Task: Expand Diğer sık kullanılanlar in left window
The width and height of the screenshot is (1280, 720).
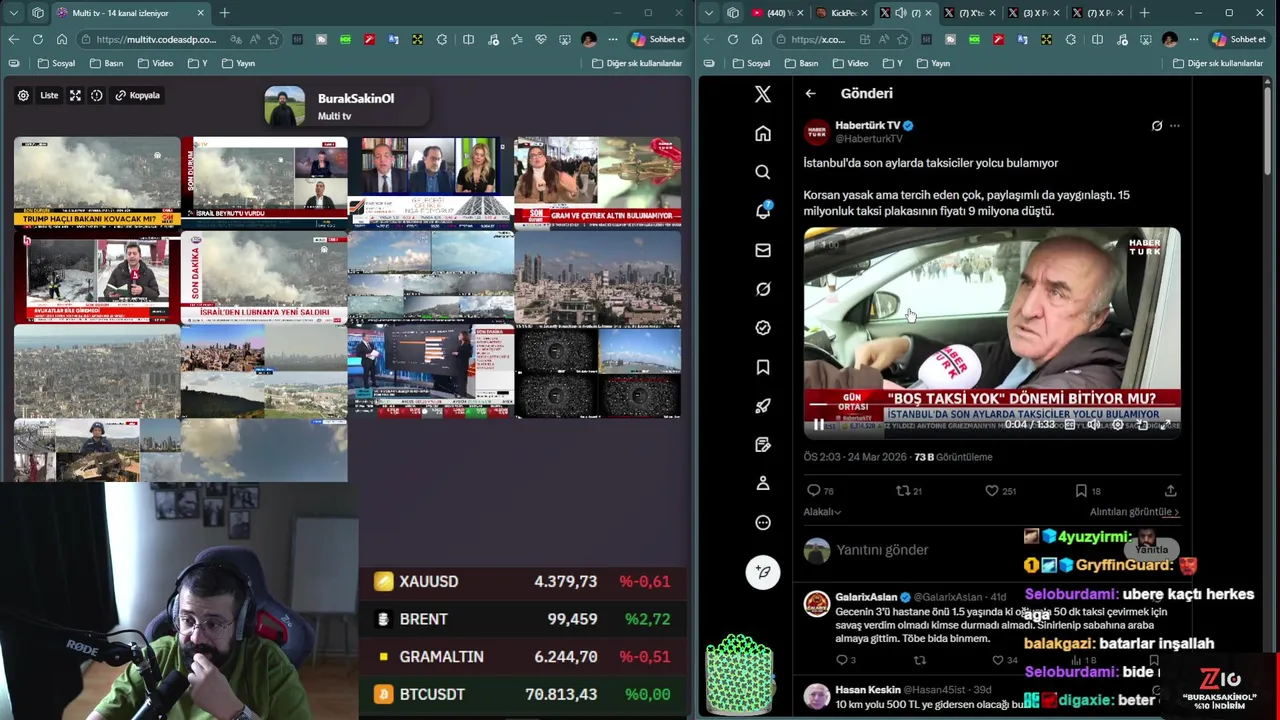Action: coord(637,63)
